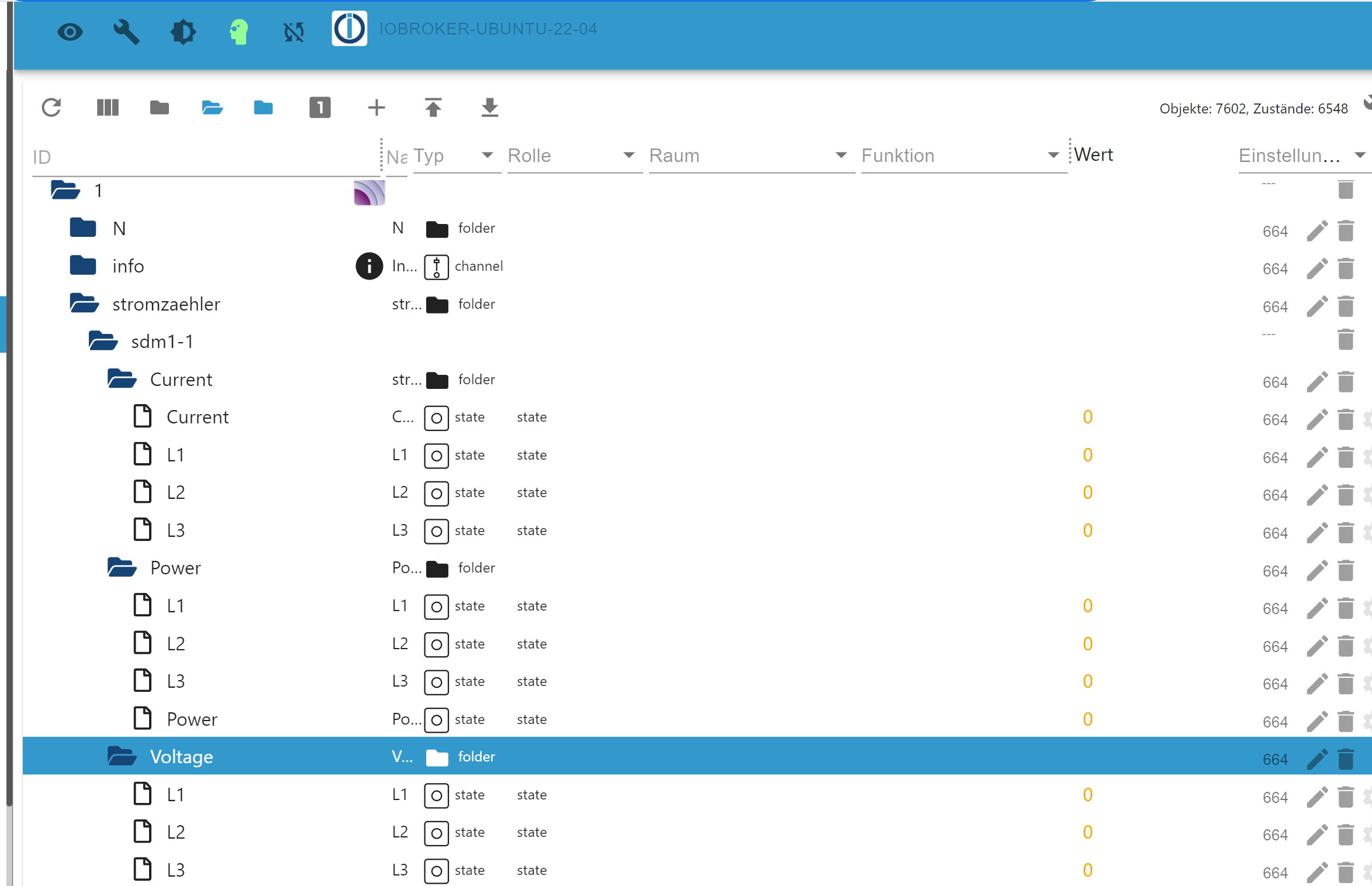The height and width of the screenshot is (886, 1372).
Task: Open the column configuration icon
Action: [108, 108]
